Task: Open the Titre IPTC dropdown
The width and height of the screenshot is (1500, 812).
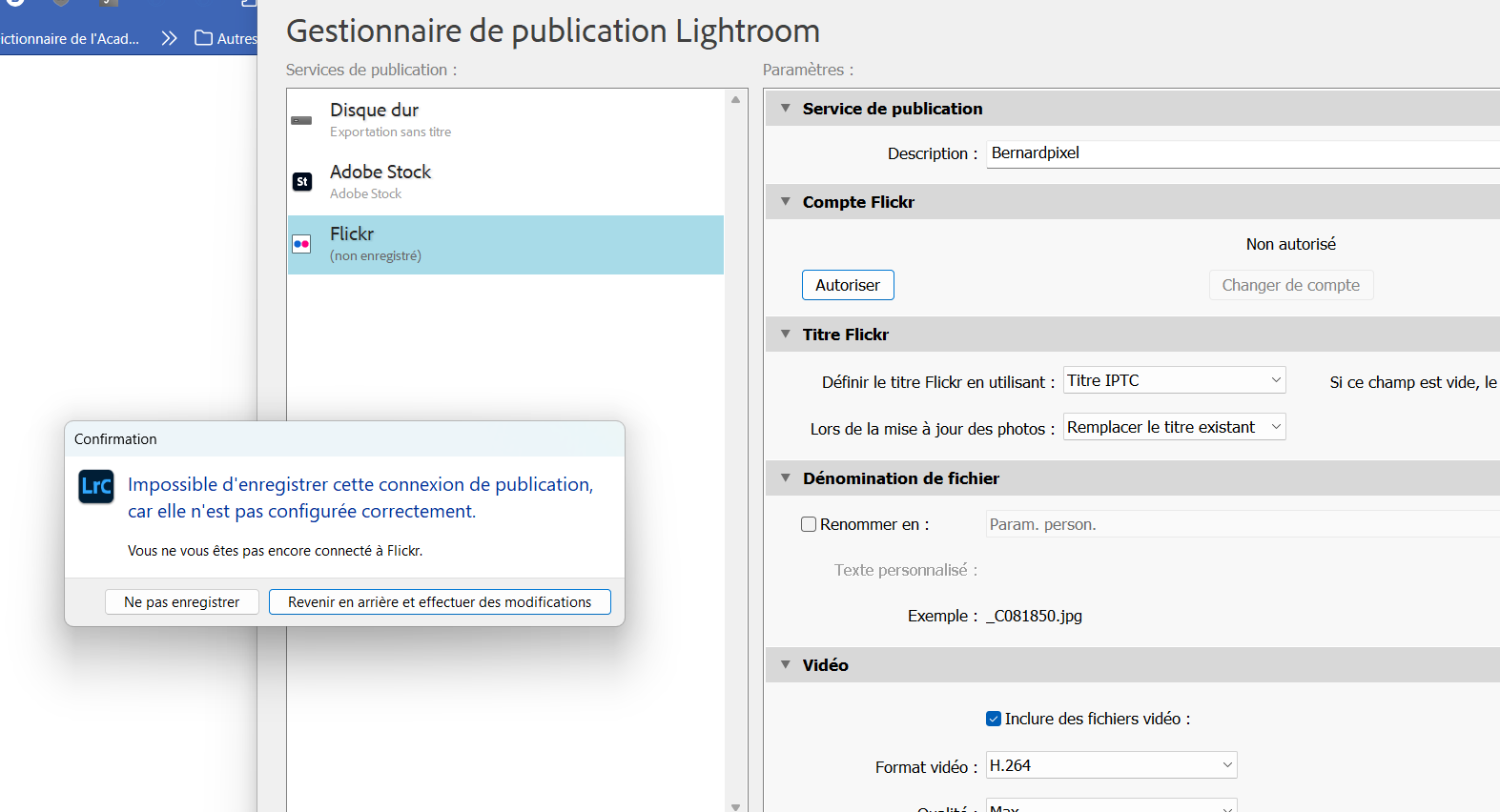Action: coord(1174,380)
